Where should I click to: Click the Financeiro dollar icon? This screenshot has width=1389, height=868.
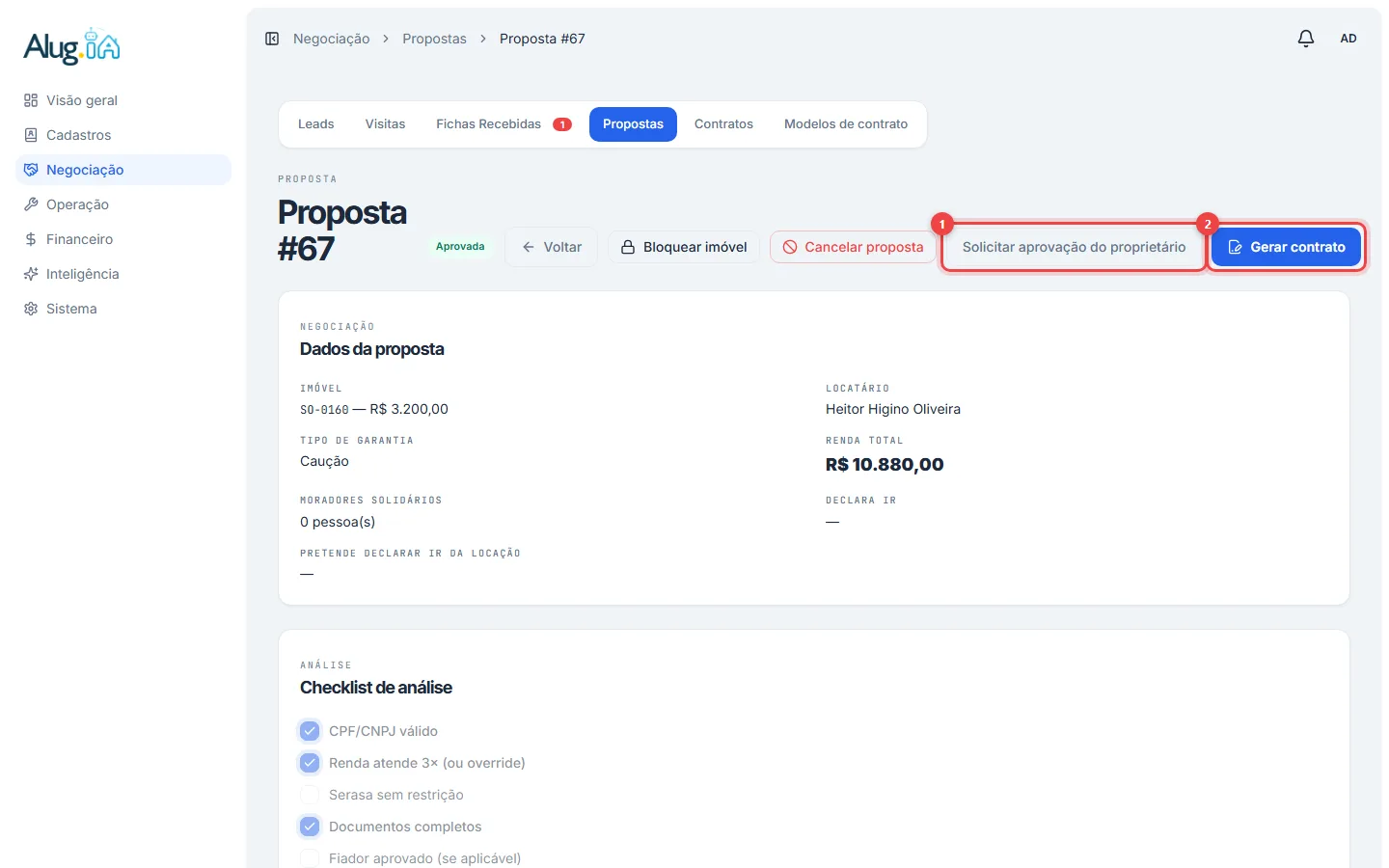[31, 239]
